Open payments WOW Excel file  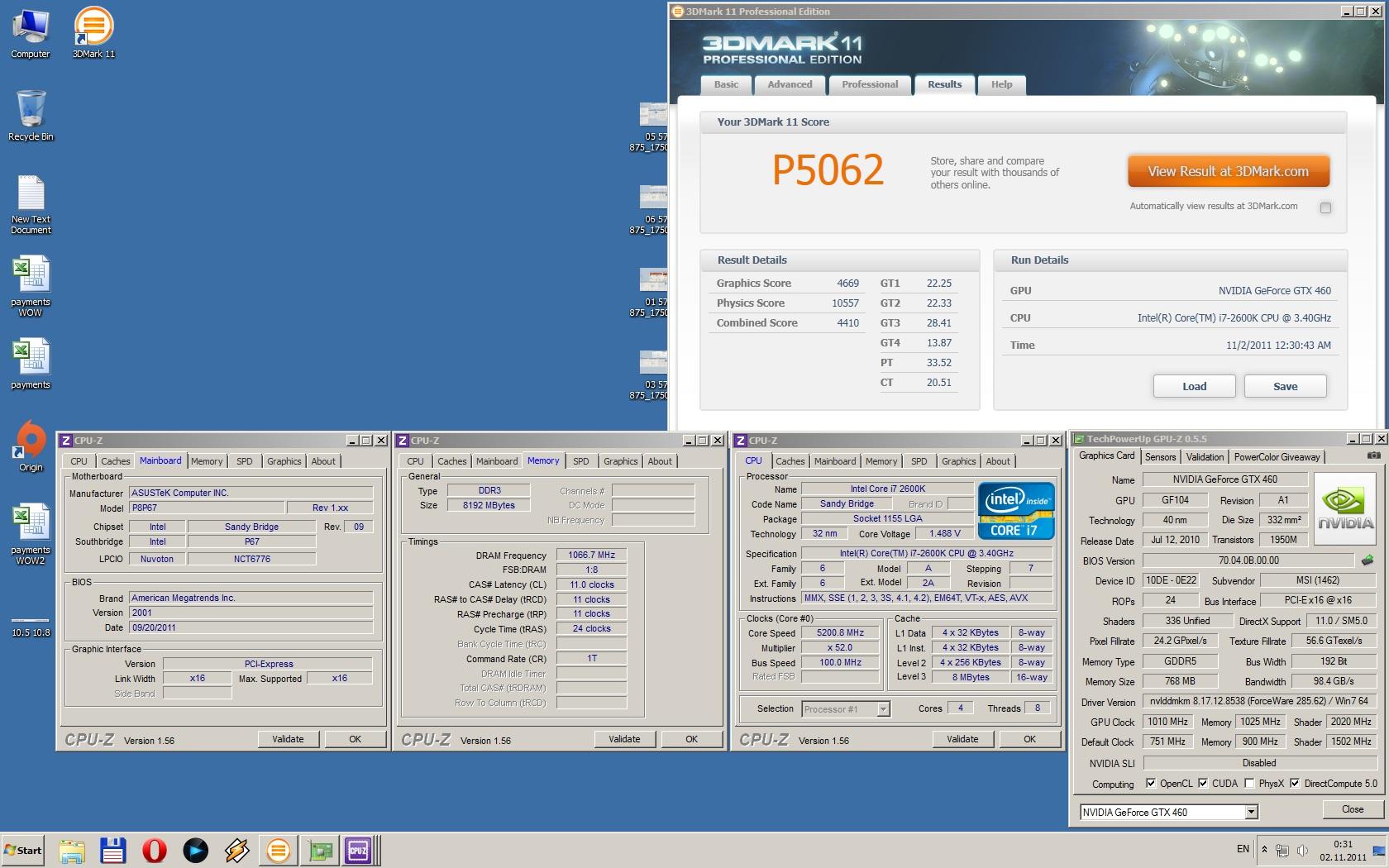click(31, 286)
